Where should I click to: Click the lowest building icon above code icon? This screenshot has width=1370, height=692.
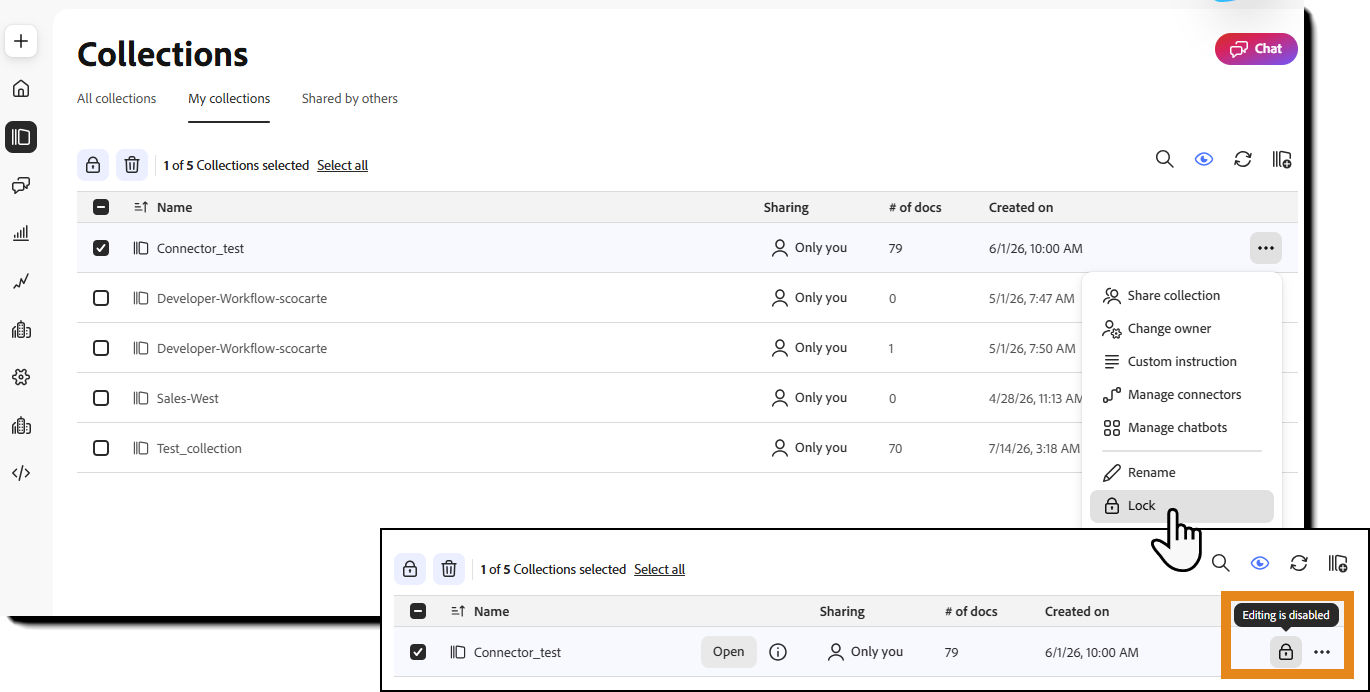21,425
